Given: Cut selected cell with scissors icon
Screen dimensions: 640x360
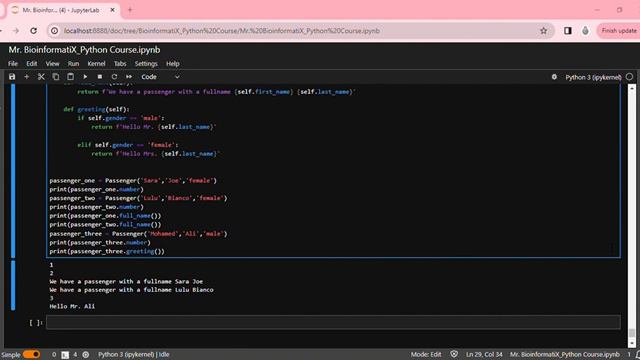Looking at the screenshot, I should click(x=41, y=77).
